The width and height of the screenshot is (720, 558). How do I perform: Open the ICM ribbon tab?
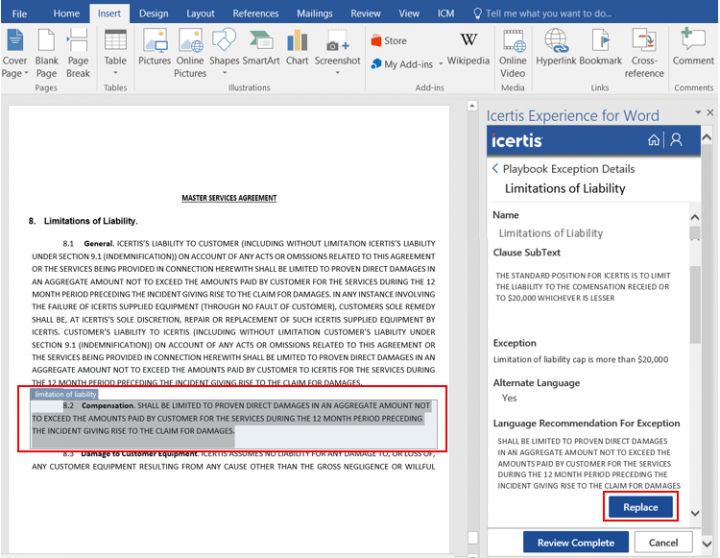pyautogui.click(x=445, y=14)
